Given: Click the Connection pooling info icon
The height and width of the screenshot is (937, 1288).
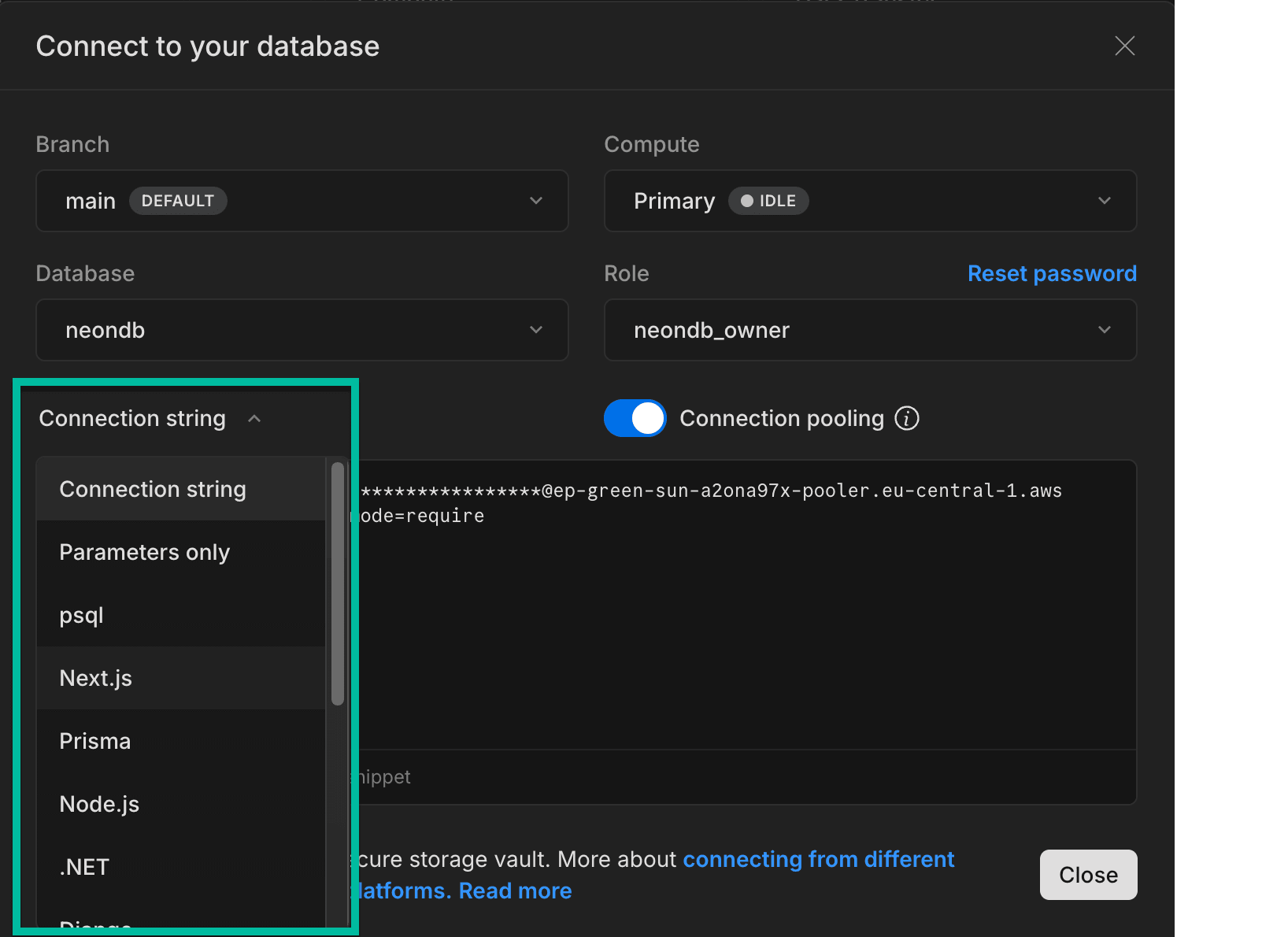Looking at the screenshot, I should pyautogui.click(x=907, y=418).
